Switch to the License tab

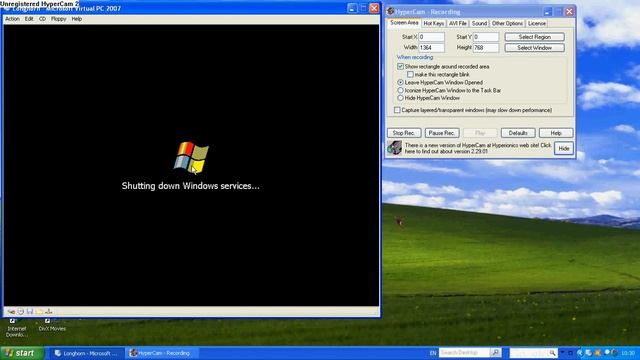(537, 23)
